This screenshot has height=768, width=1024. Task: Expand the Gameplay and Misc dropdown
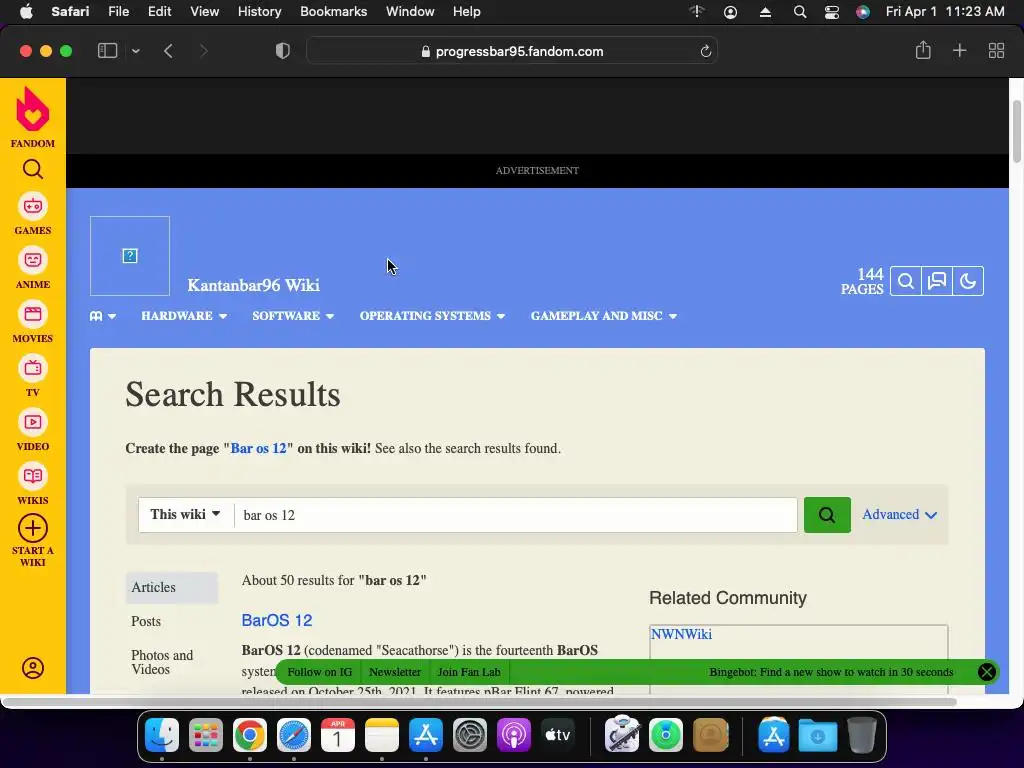603,316
